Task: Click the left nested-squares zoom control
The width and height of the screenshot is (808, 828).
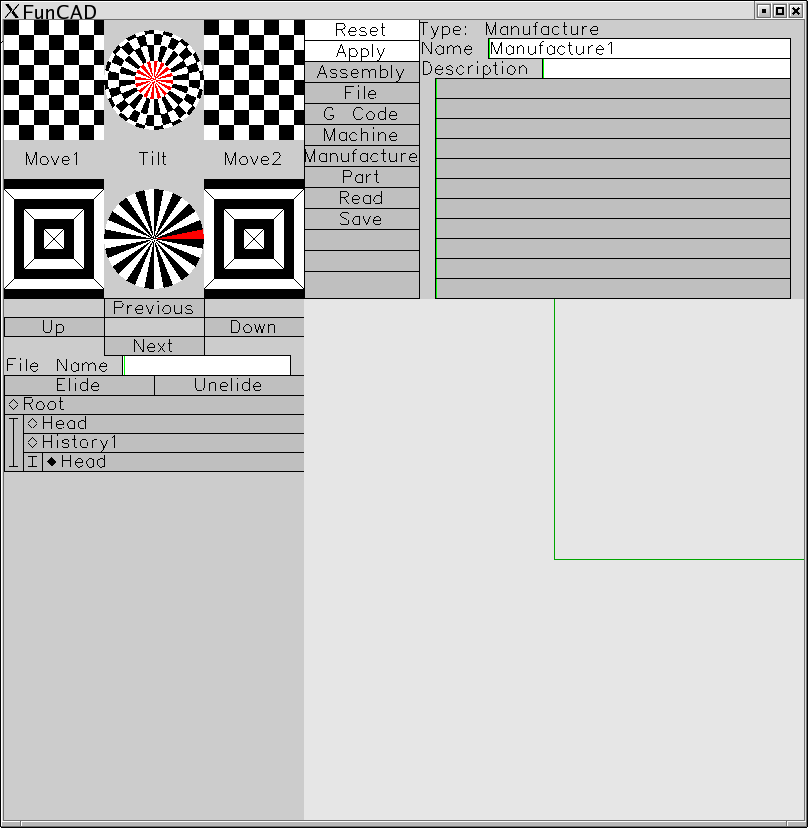Action: point(54,239)
